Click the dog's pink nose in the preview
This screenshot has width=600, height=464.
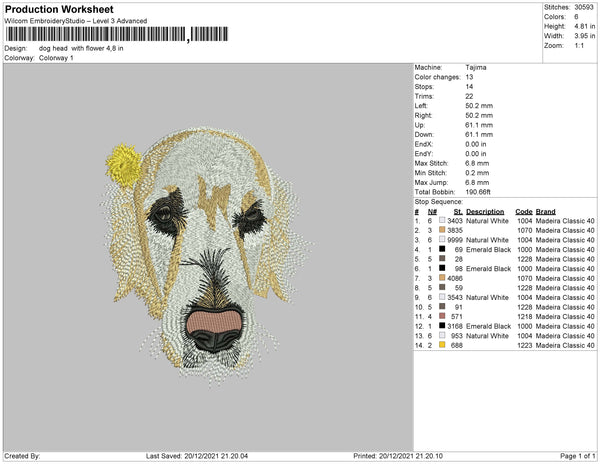tap(214, 319)
